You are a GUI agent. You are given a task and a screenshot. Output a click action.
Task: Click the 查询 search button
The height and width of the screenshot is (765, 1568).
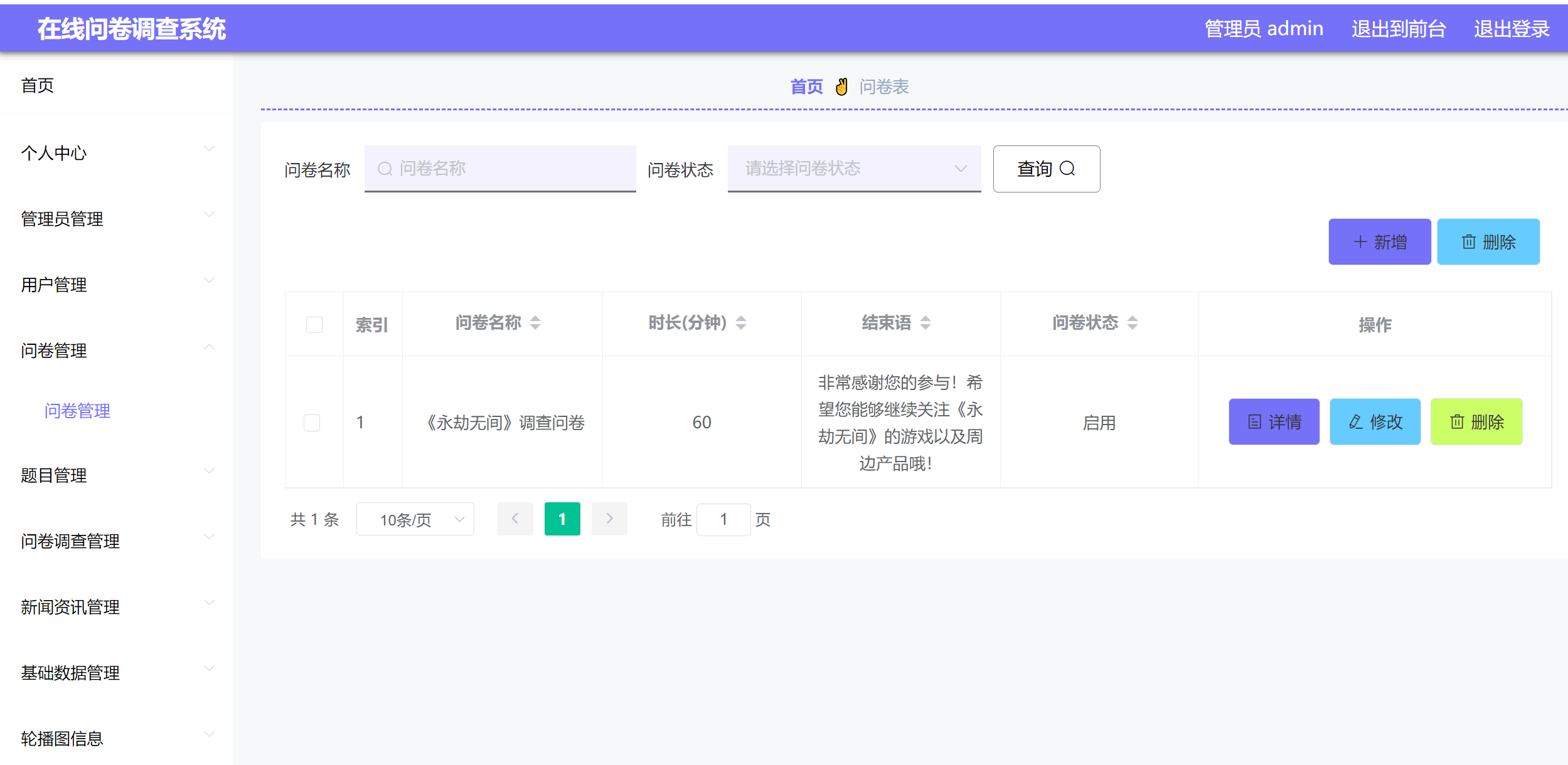pos(1045,169)
